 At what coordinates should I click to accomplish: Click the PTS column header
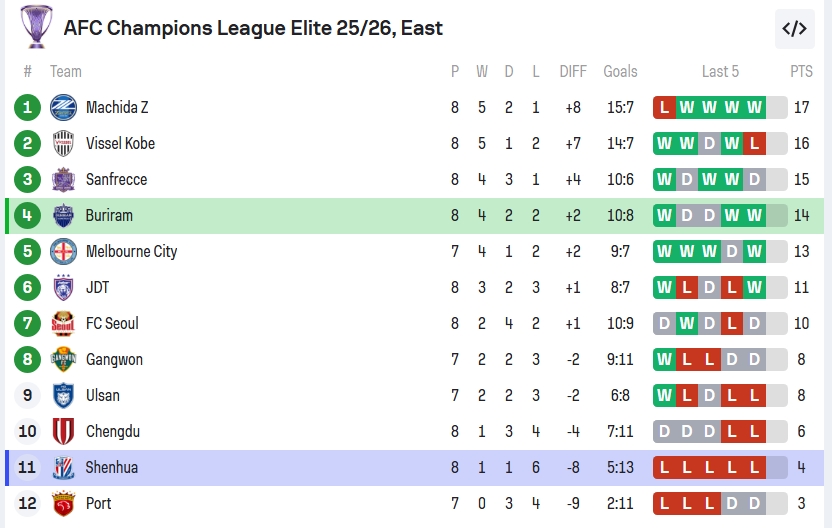[x=801, y=71]
